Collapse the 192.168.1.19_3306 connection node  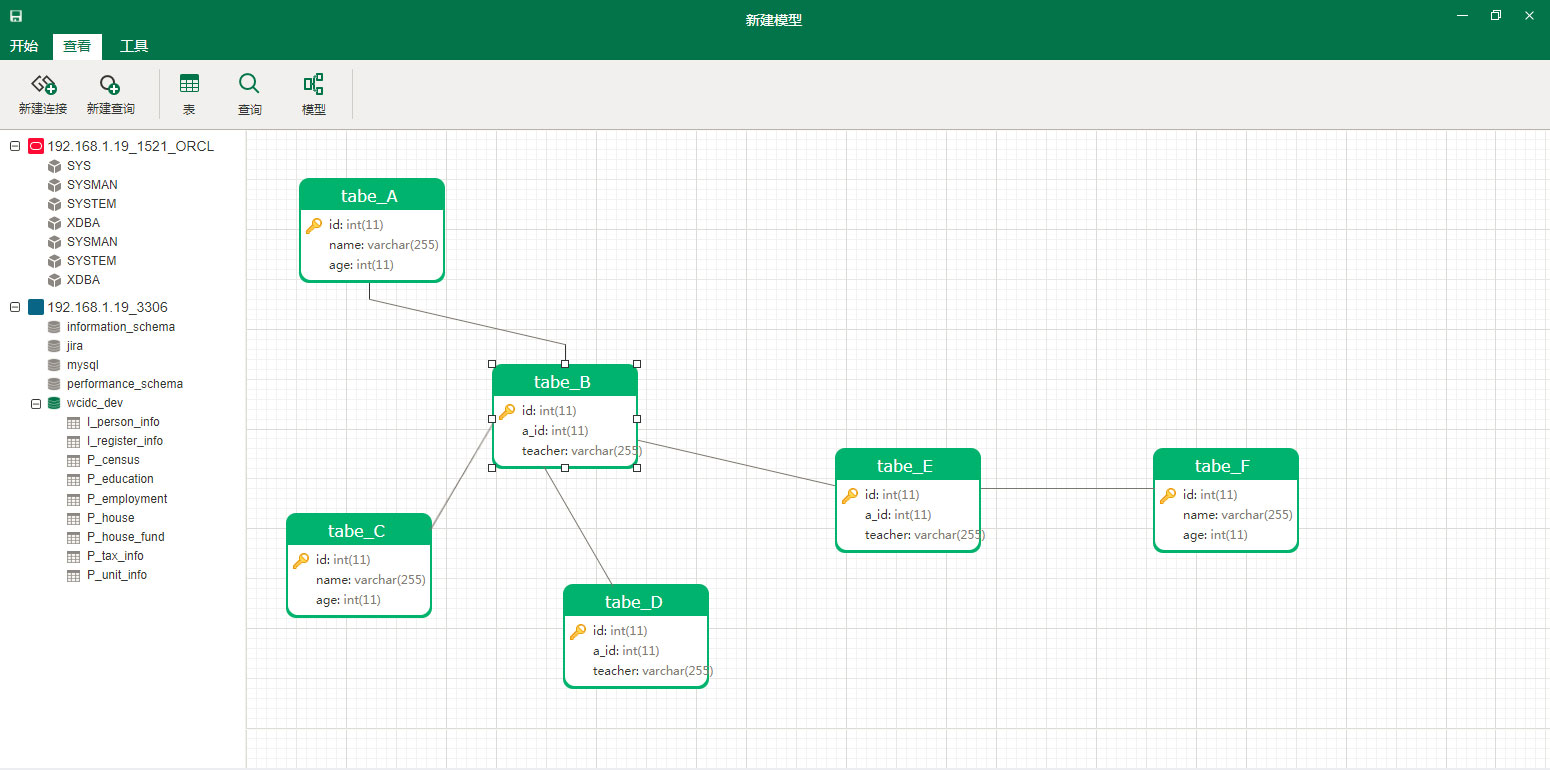click(15, 307)
